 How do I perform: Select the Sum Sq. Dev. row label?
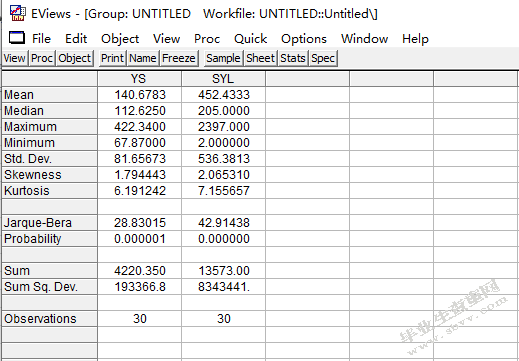coord(49,287)
